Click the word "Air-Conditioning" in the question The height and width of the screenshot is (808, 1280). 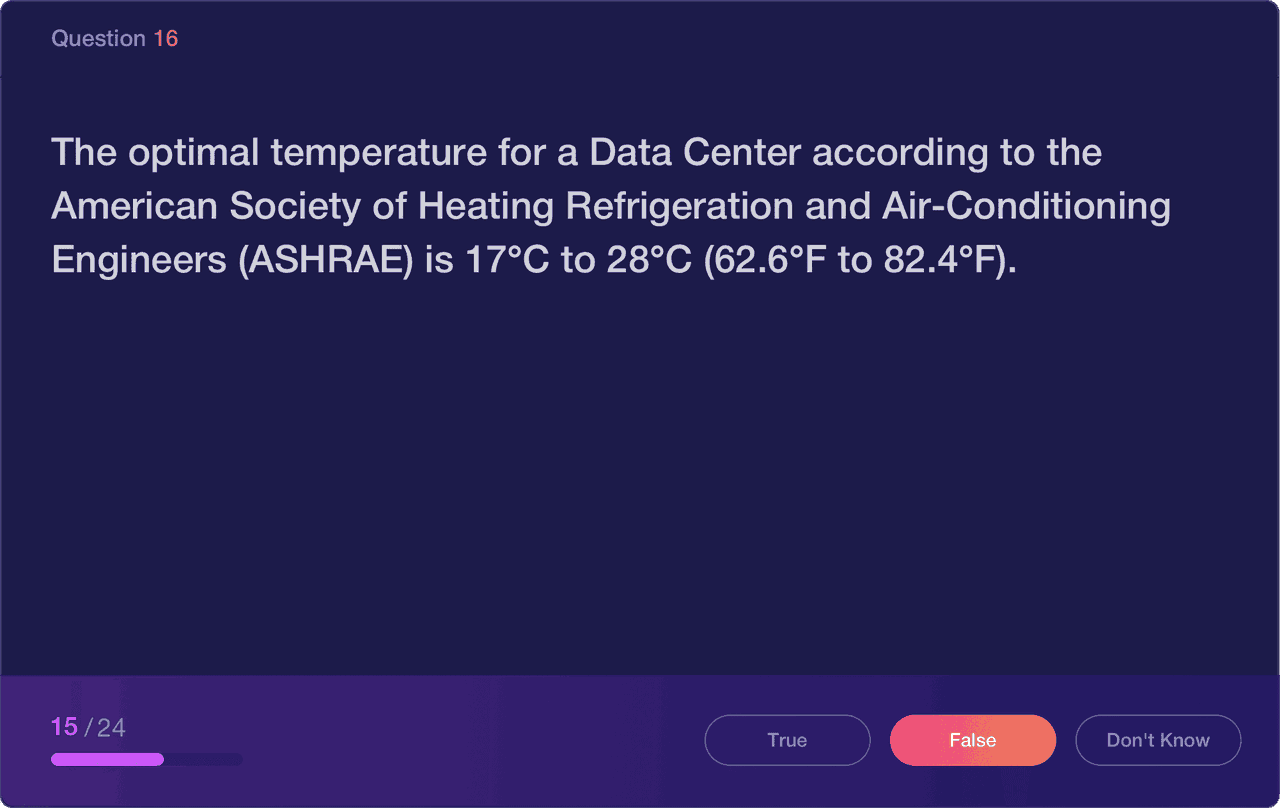coord(1026,206)
